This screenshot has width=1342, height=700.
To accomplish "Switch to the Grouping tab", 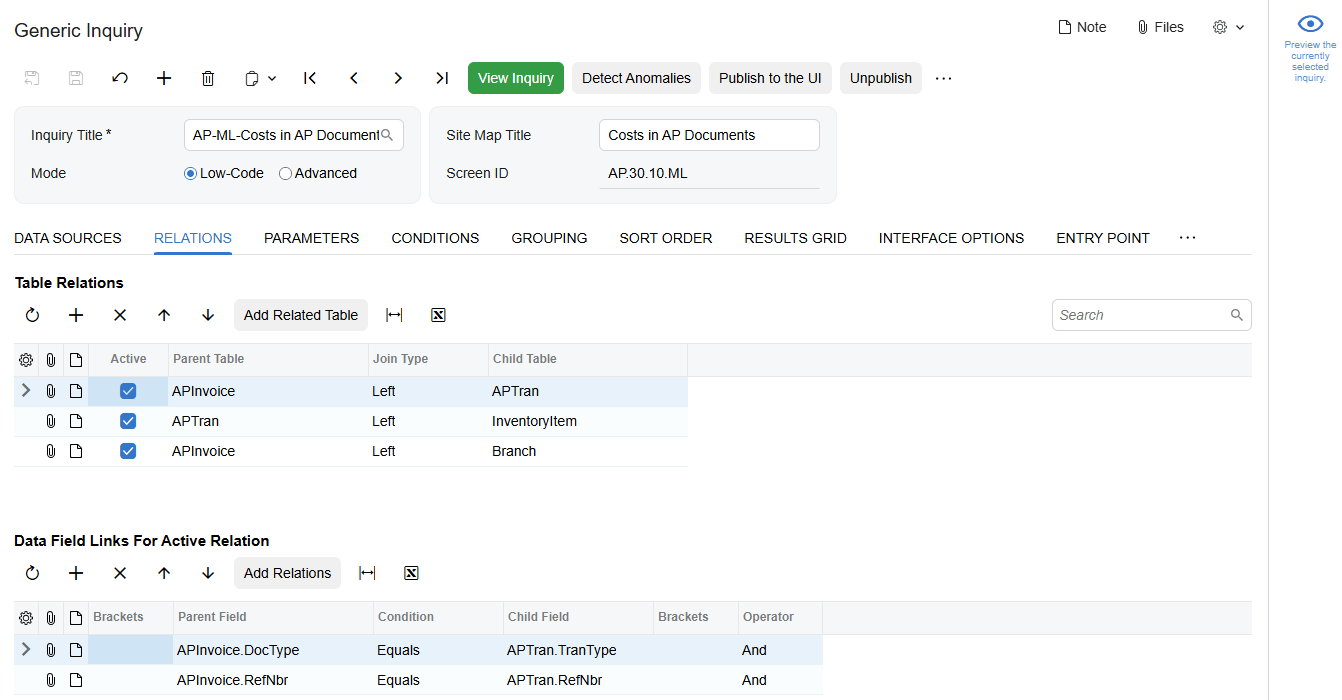I will (549, 238).
